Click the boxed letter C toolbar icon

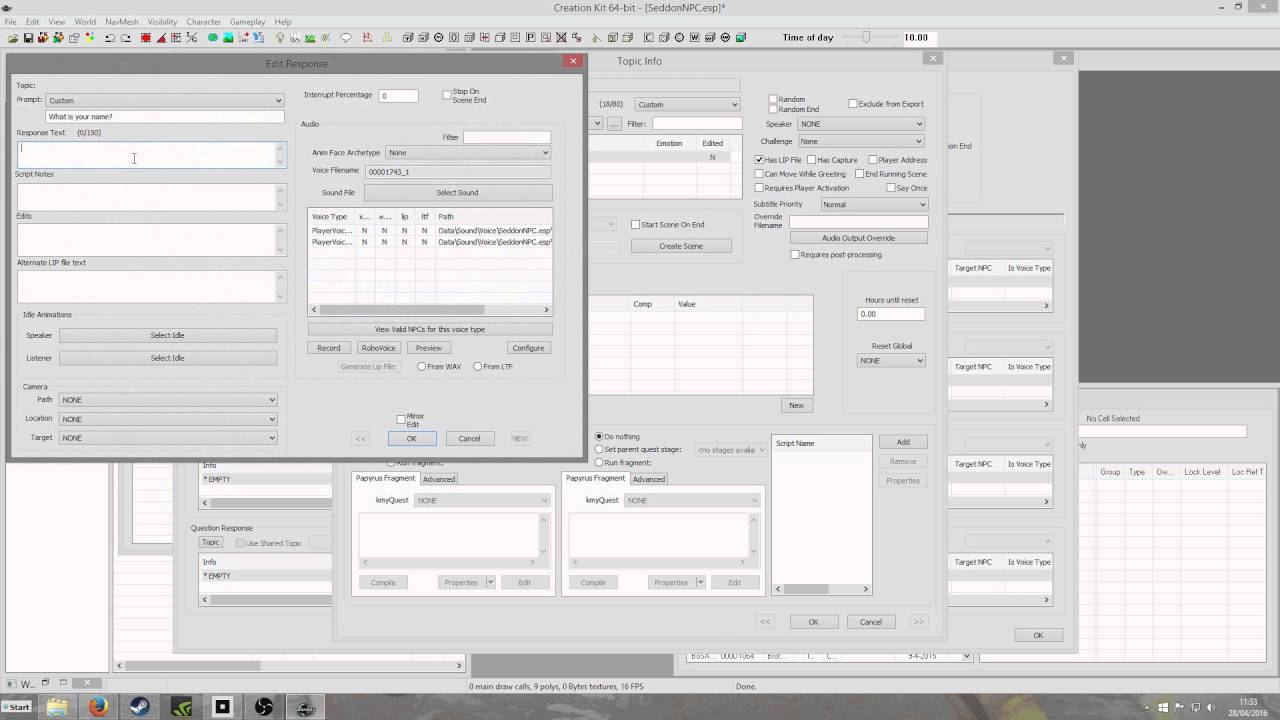[648, 38]
